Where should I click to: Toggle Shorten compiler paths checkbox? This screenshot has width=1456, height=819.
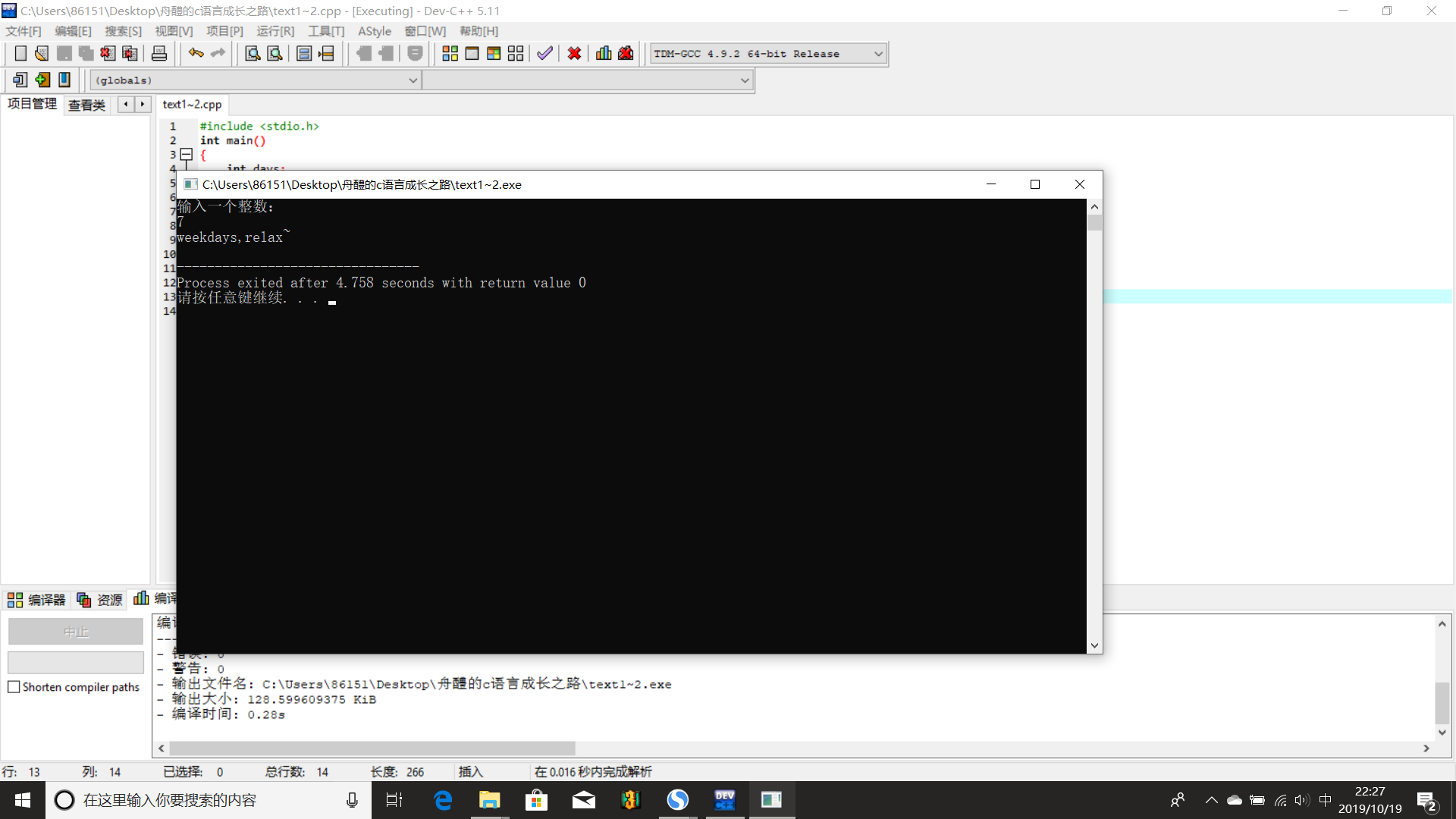click(14, 687)
